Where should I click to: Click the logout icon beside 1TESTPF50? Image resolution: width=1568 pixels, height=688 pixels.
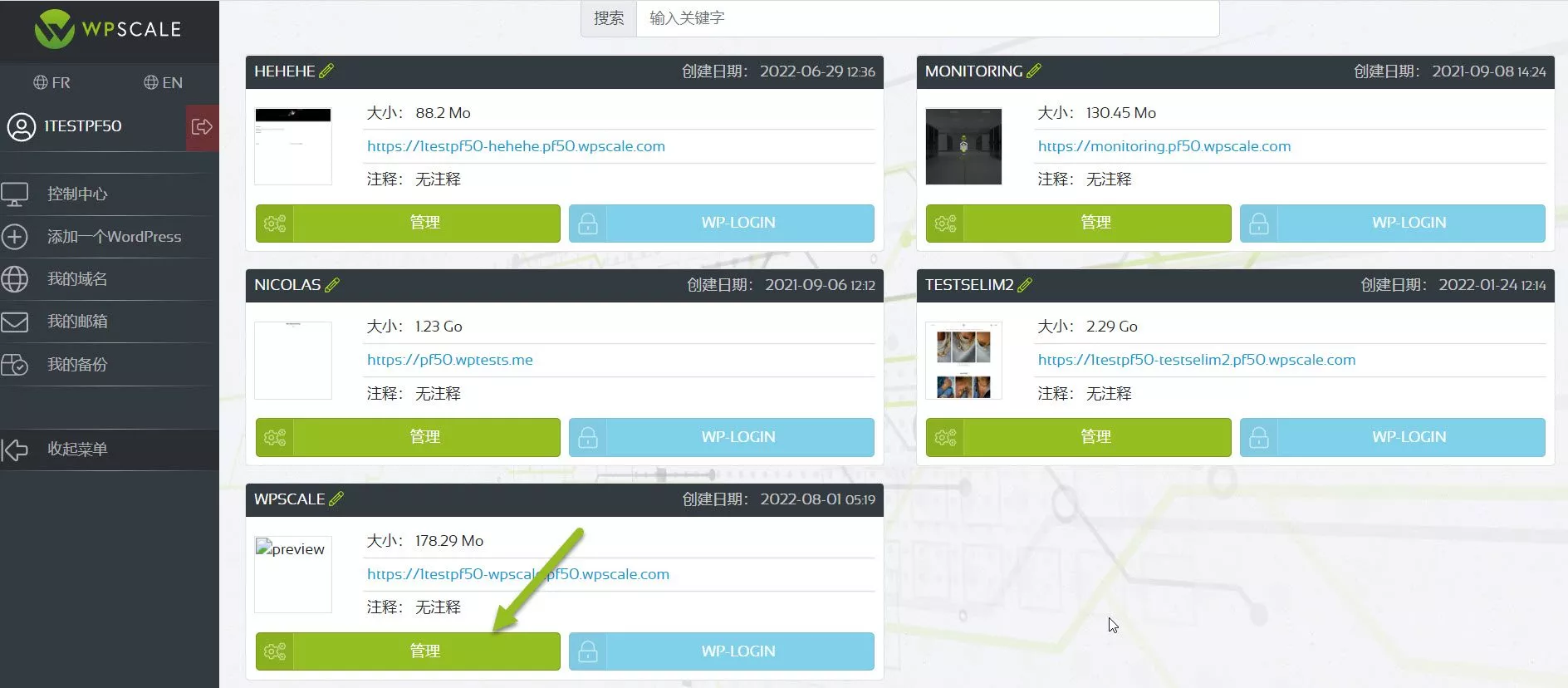coord(202,127)
